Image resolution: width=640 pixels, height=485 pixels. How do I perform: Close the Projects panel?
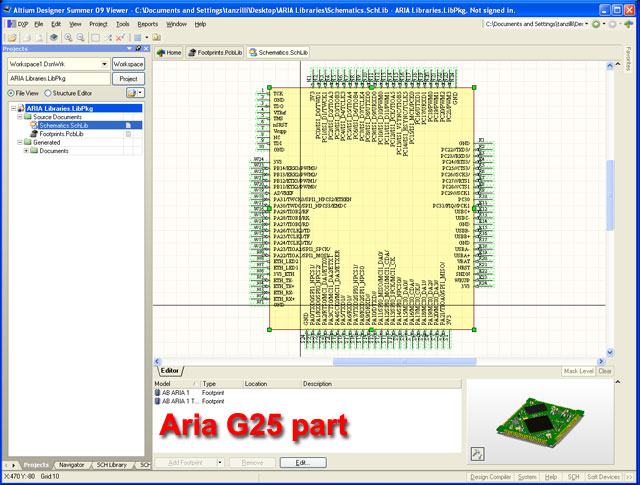pos(146,49)
